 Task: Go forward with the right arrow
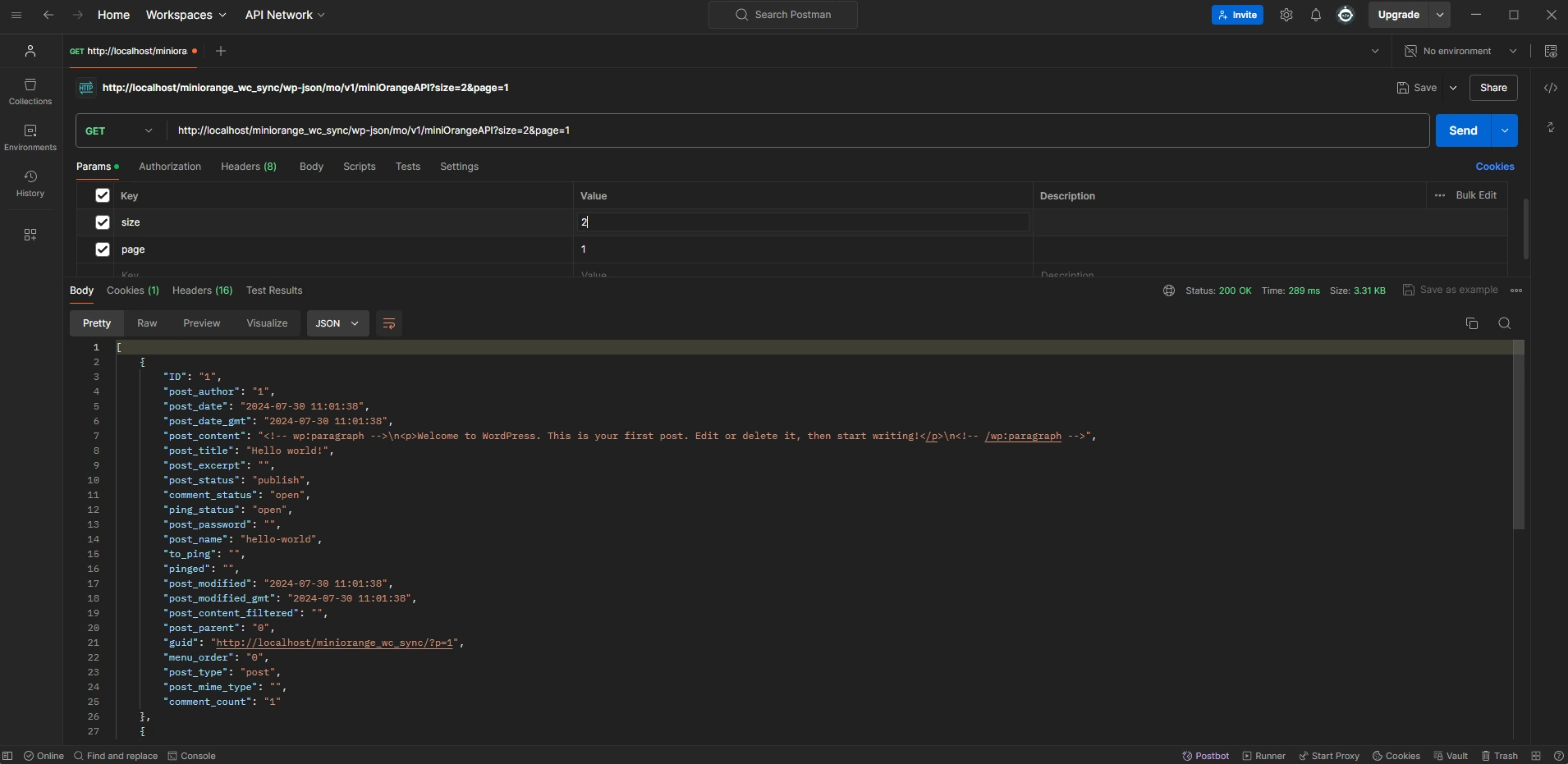point(78,15)
